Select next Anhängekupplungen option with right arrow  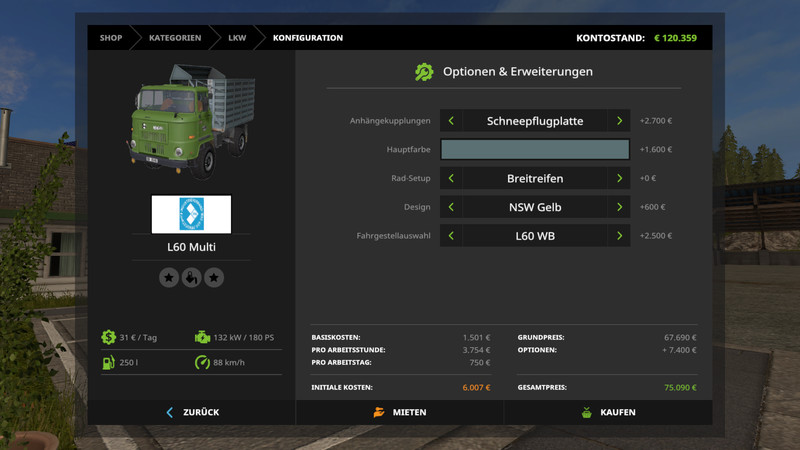tap(619, 121)
